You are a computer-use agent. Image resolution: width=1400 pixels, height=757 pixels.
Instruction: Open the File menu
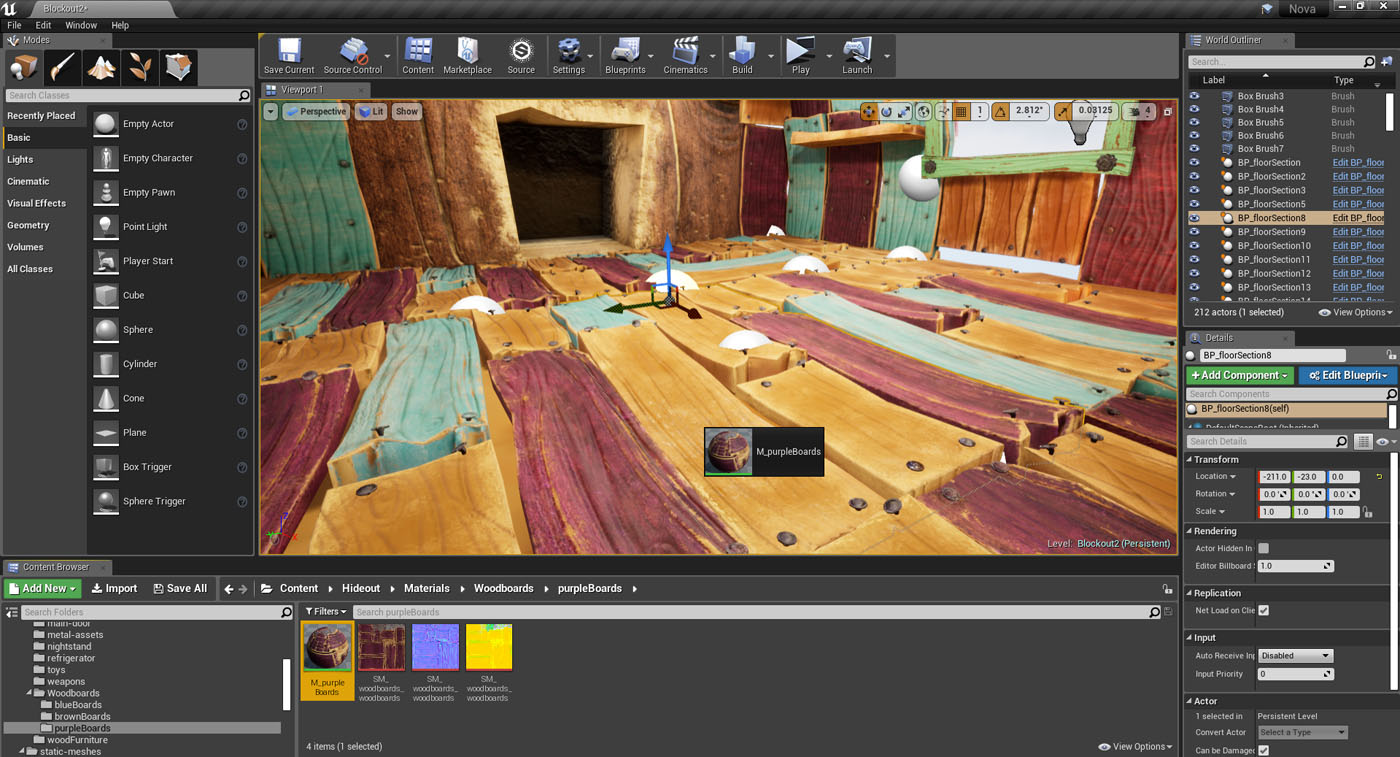pyautogui.click(x=14, y=25)
